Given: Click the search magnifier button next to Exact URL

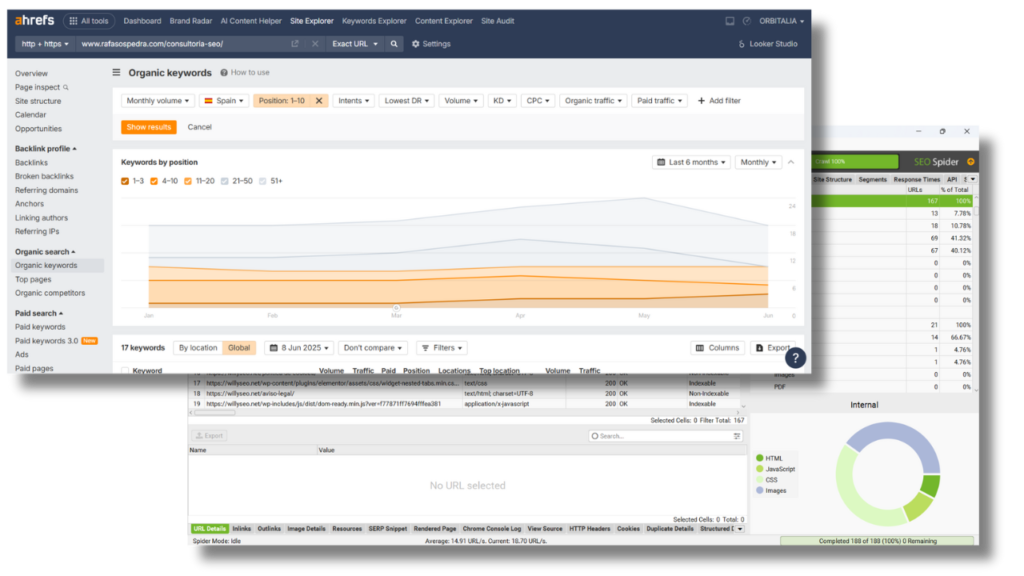Looking at the screenshot, I should coord(394,44).
